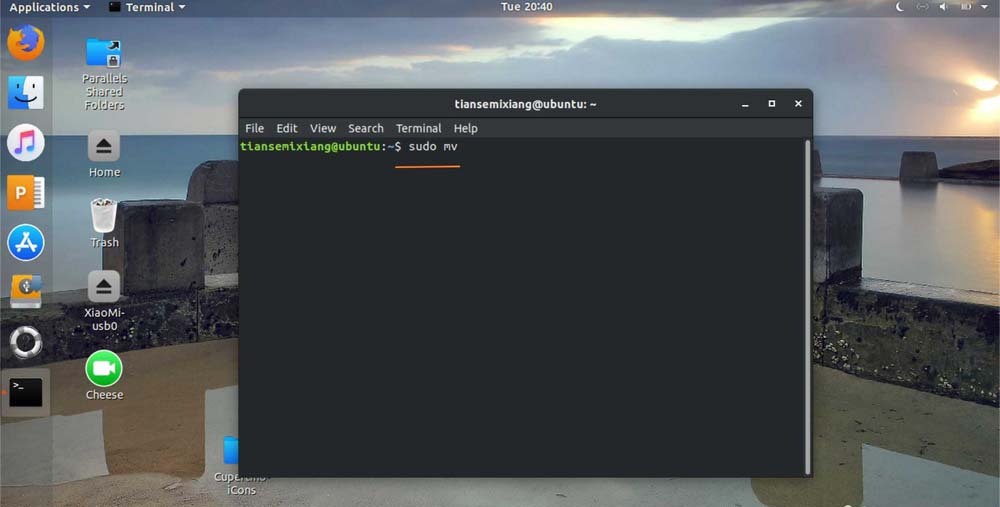
Task: Open the Trash on desktop
Action: click(104, 216)
